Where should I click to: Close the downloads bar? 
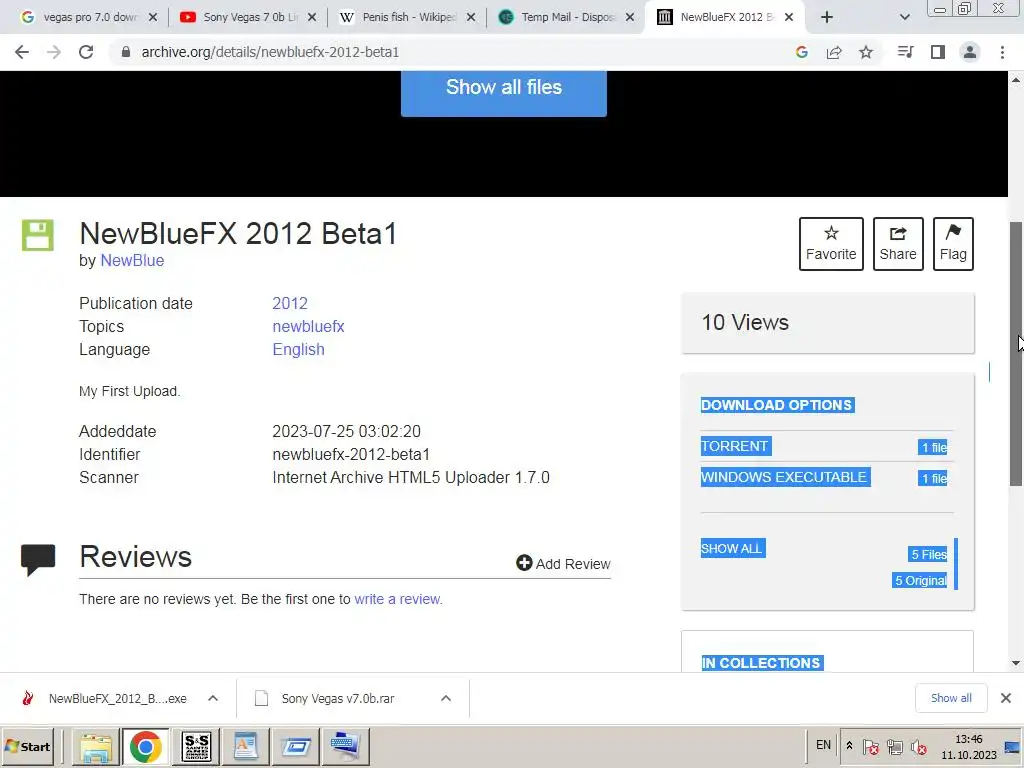coord(1006,698)
